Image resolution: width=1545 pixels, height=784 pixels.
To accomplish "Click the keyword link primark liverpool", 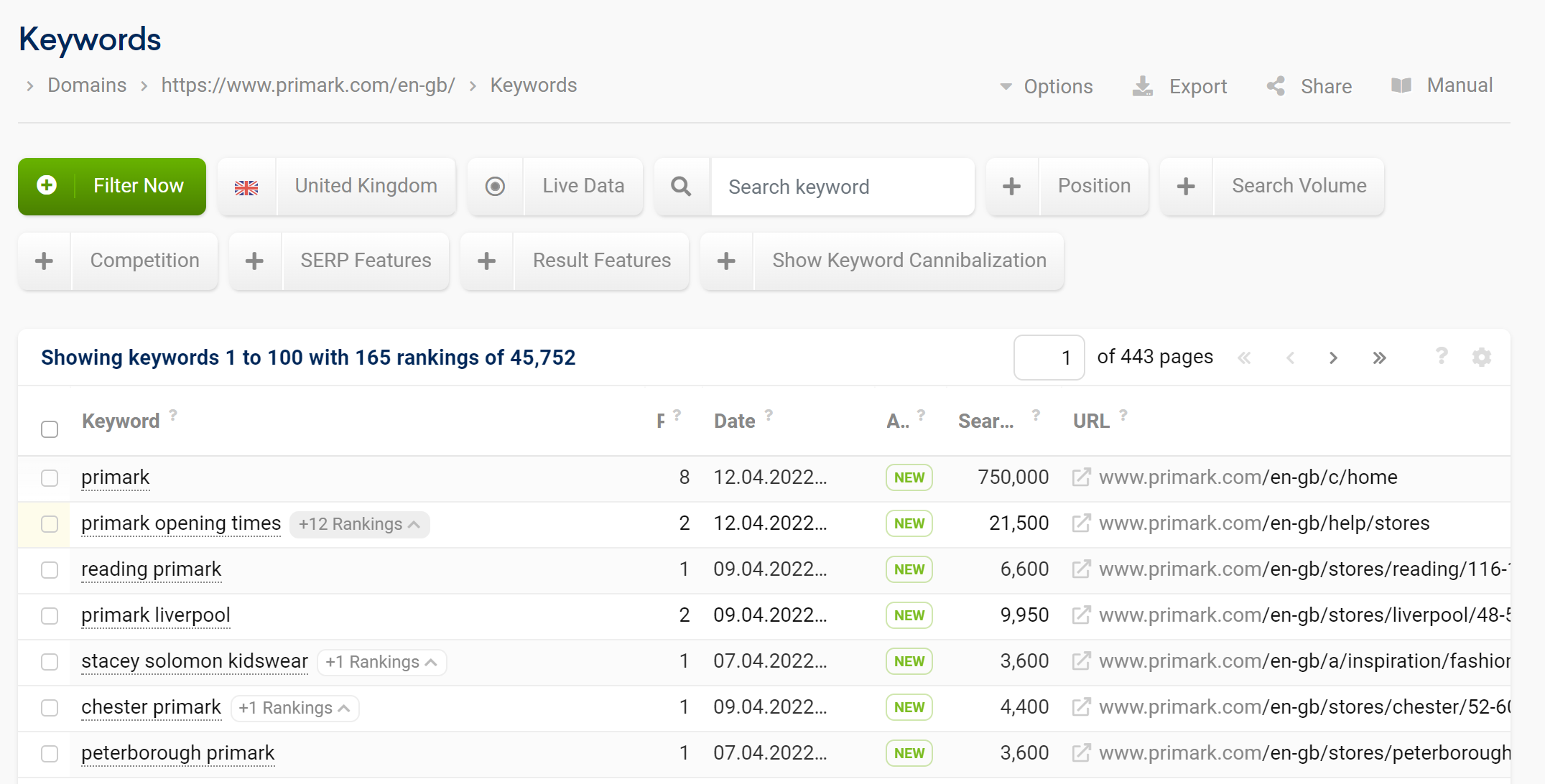I will click(156, 615).
